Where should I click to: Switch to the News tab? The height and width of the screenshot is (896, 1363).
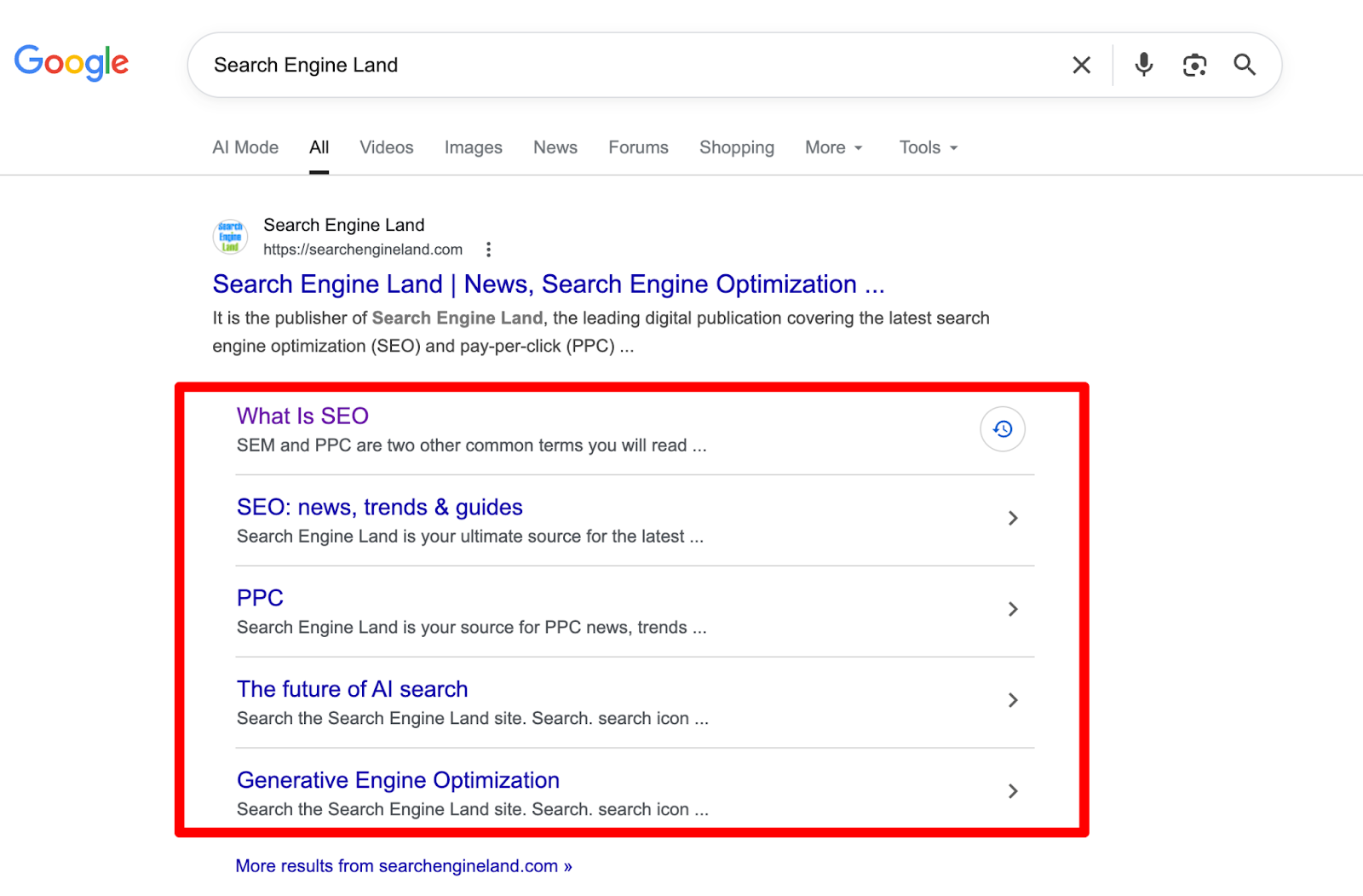coord(555,147)
